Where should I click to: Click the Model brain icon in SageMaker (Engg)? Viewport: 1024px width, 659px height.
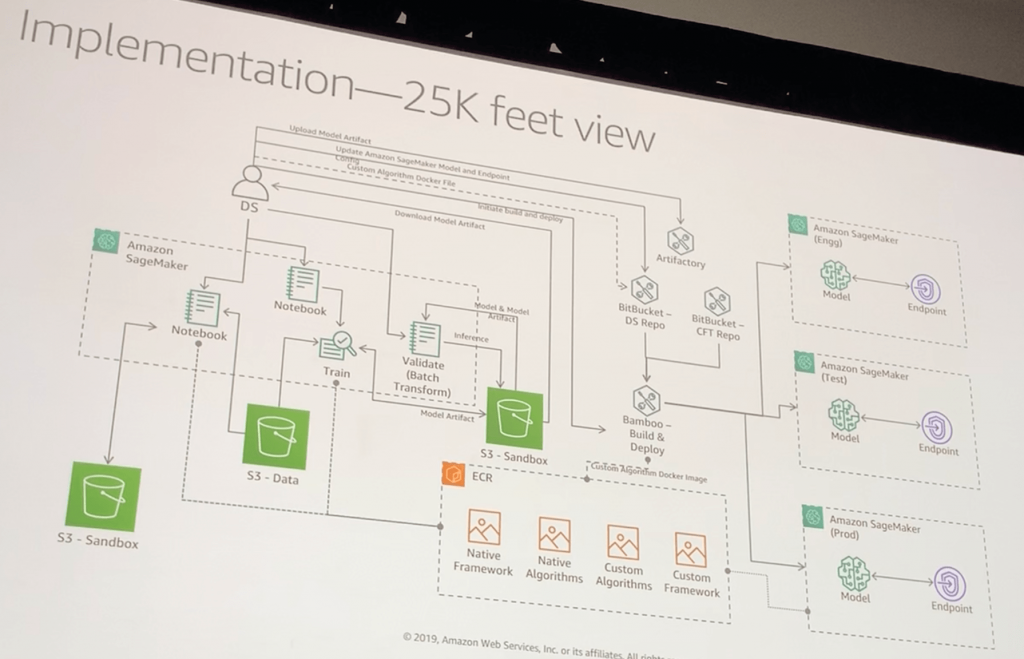[x=836, y=275]
